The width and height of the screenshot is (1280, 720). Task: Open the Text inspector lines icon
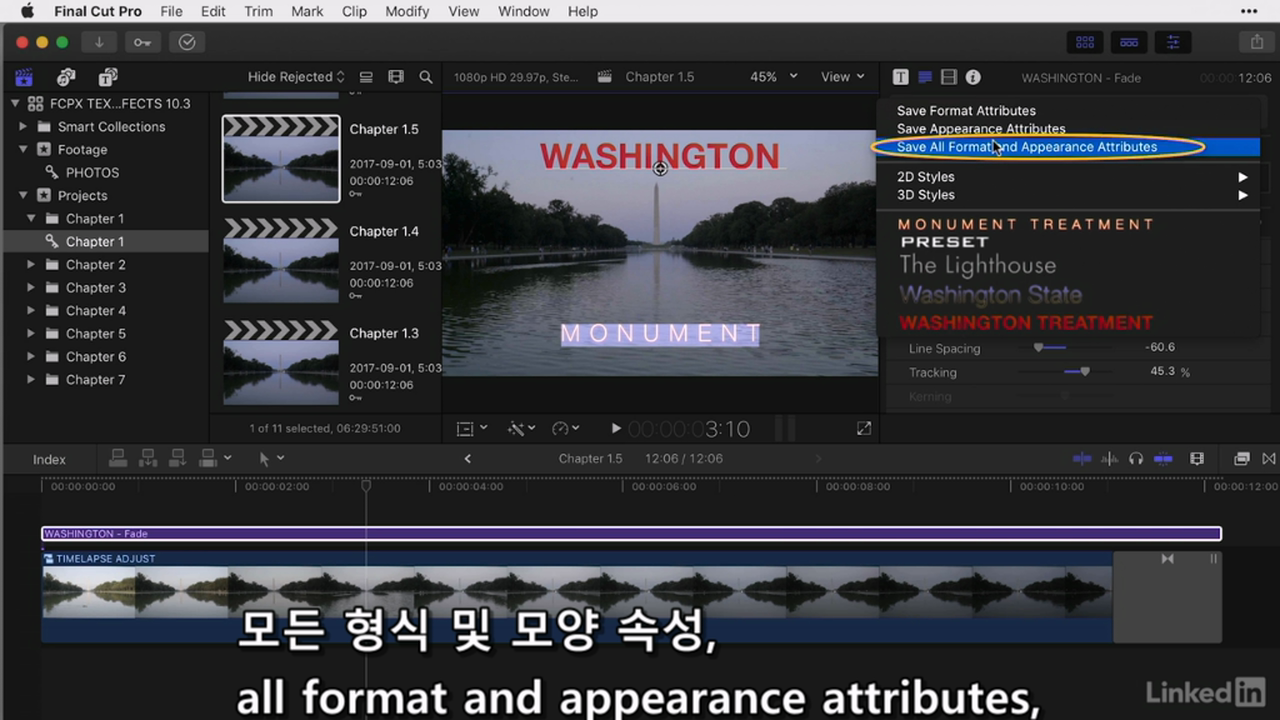click(925, 77)
